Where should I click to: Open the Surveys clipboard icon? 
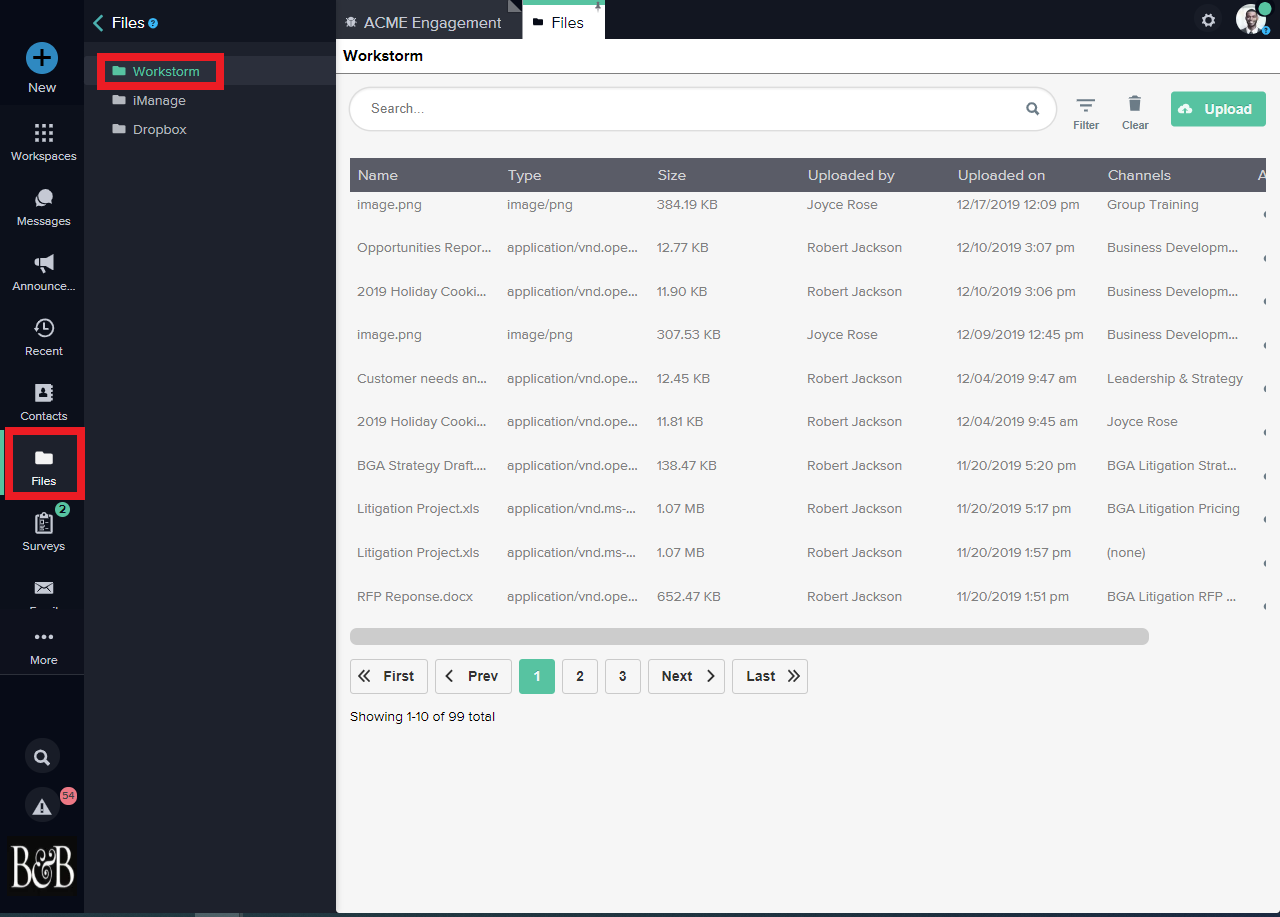click(43, 524)
